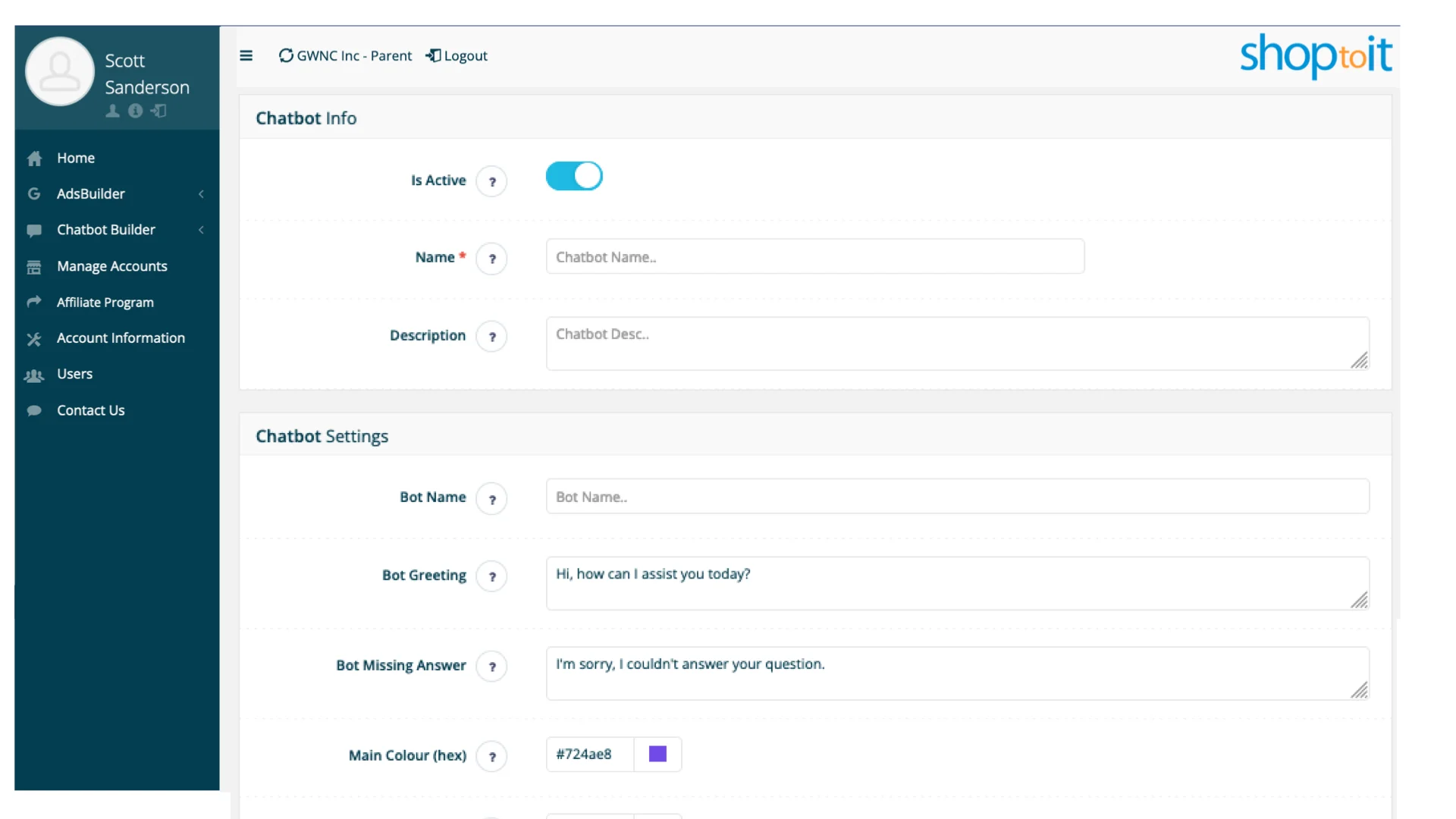Click the purple Main Colour swatch

click(657, 754)
